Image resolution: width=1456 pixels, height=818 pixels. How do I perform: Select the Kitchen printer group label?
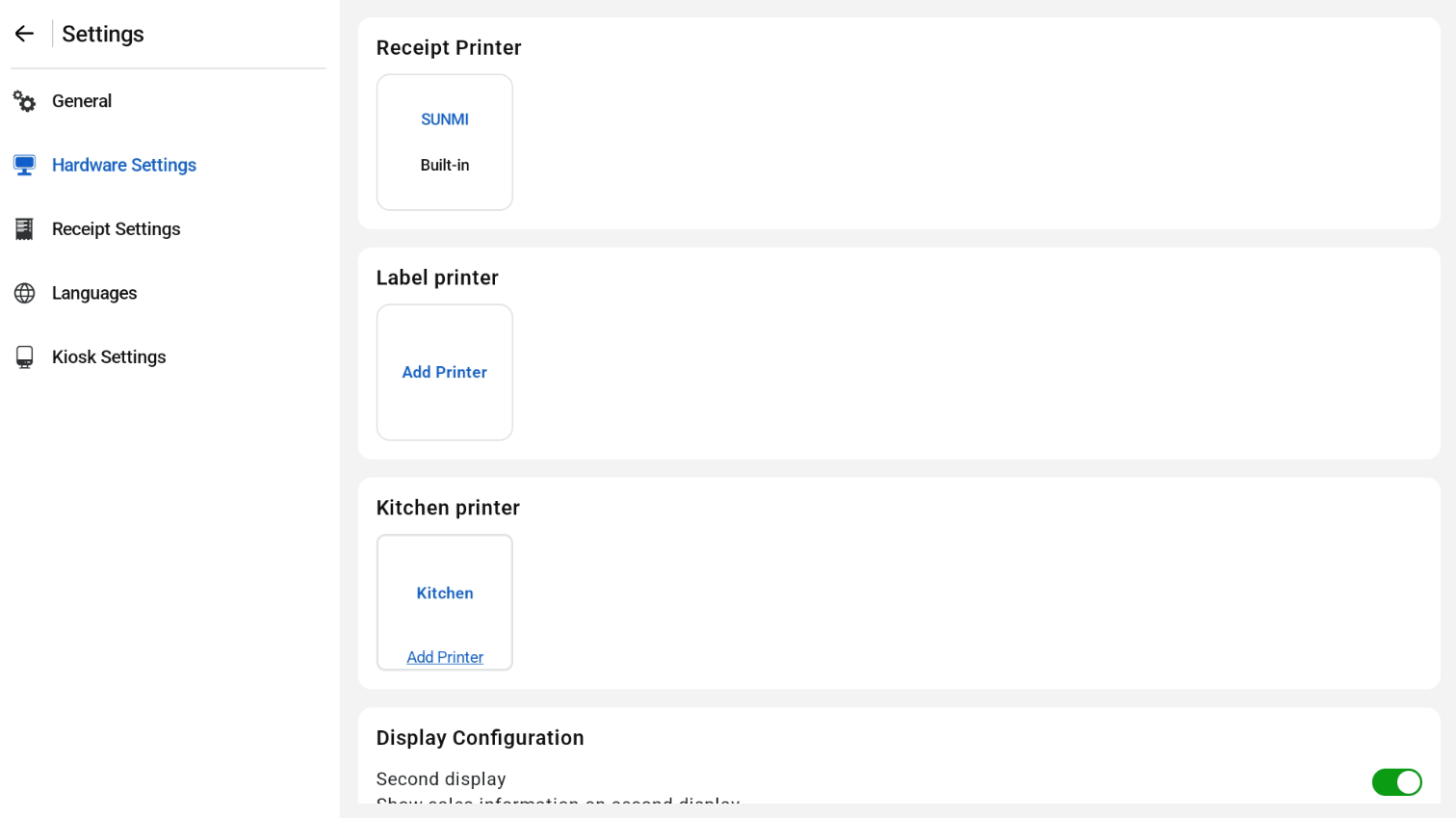click(x=445, y=594)
